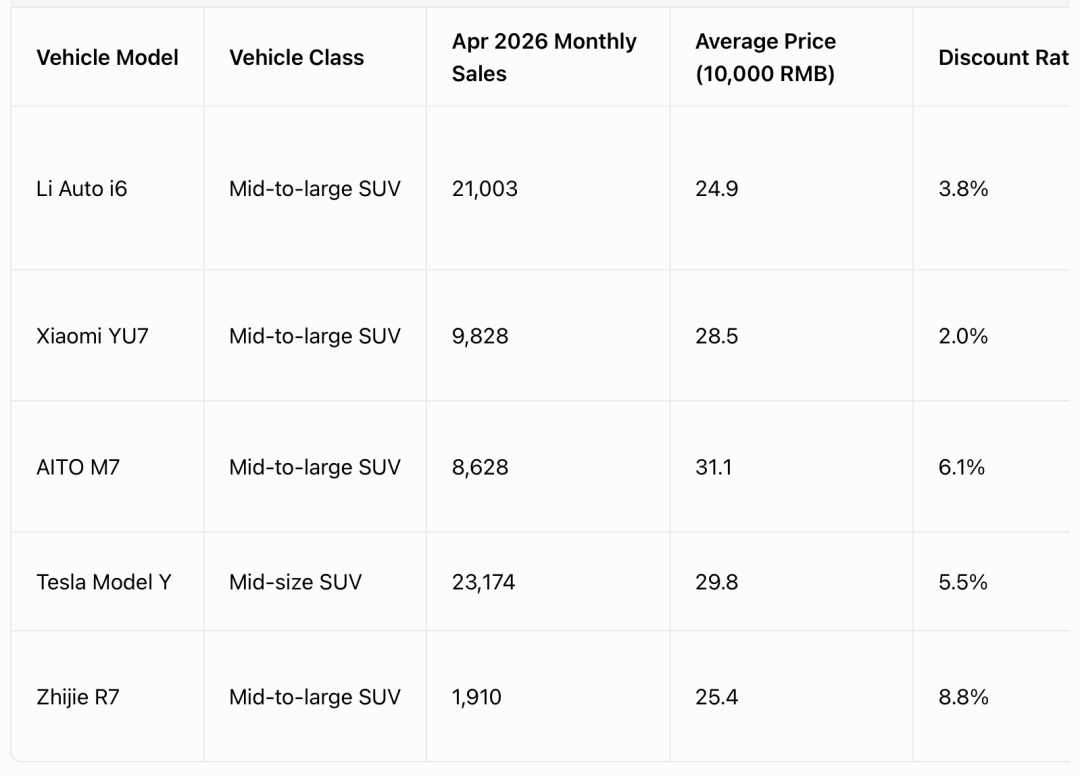Click the Vehicle Model column header
Image resolution: width=1080 pixels, height=776 pixels.
pyautogui.click(x=107, y=57)
